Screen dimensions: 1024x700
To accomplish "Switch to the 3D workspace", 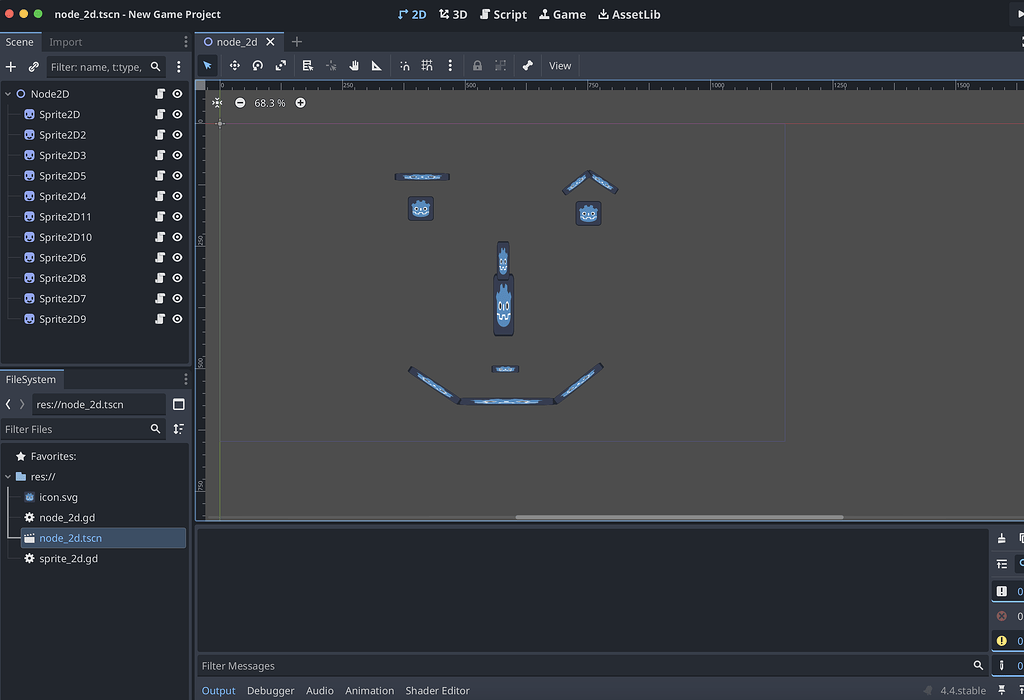I will (x=453, y=14).
